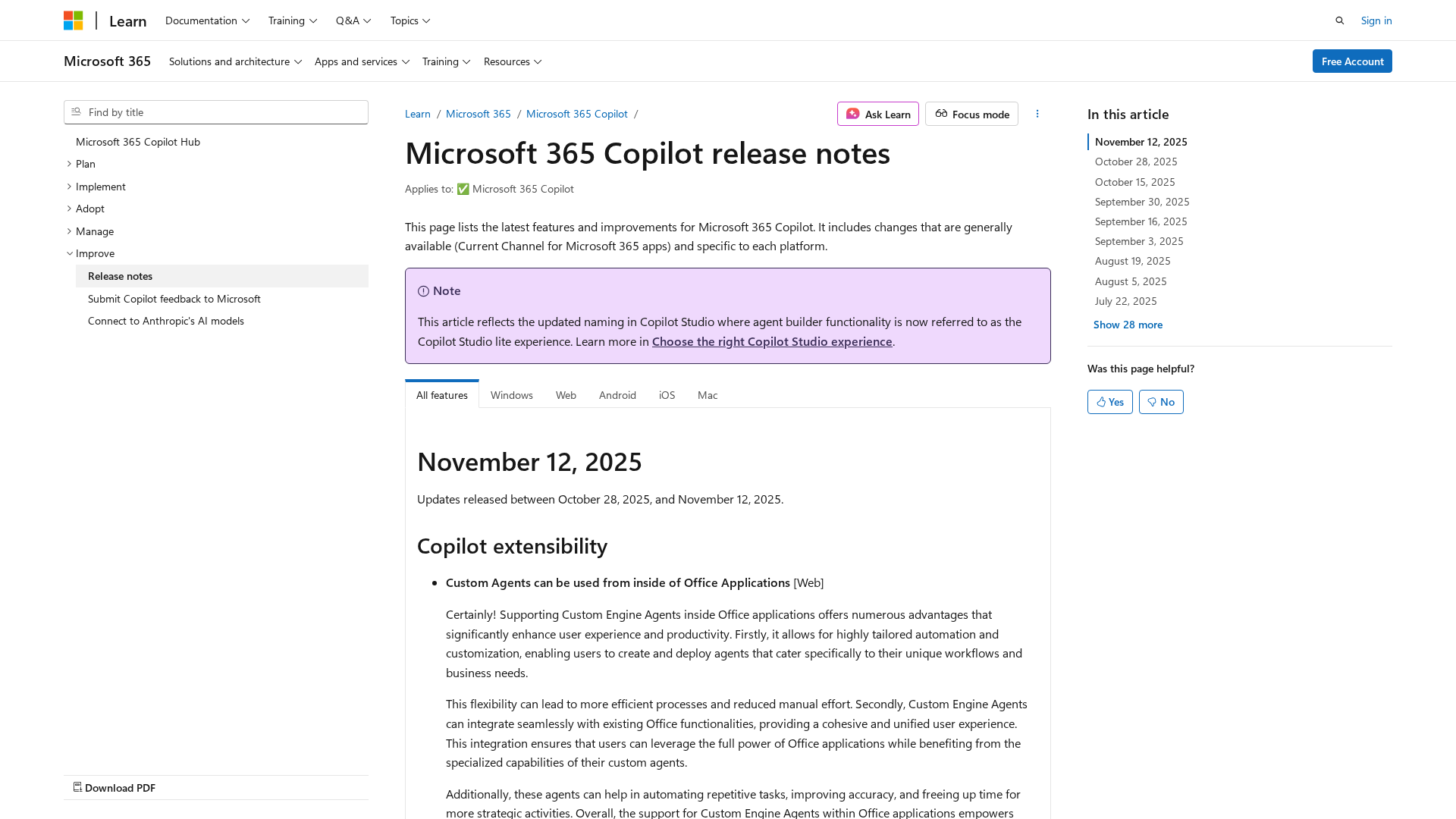Click the Microsoft logo icon
This screenshot has height=819, width=1456.
(x=73, y=20)
